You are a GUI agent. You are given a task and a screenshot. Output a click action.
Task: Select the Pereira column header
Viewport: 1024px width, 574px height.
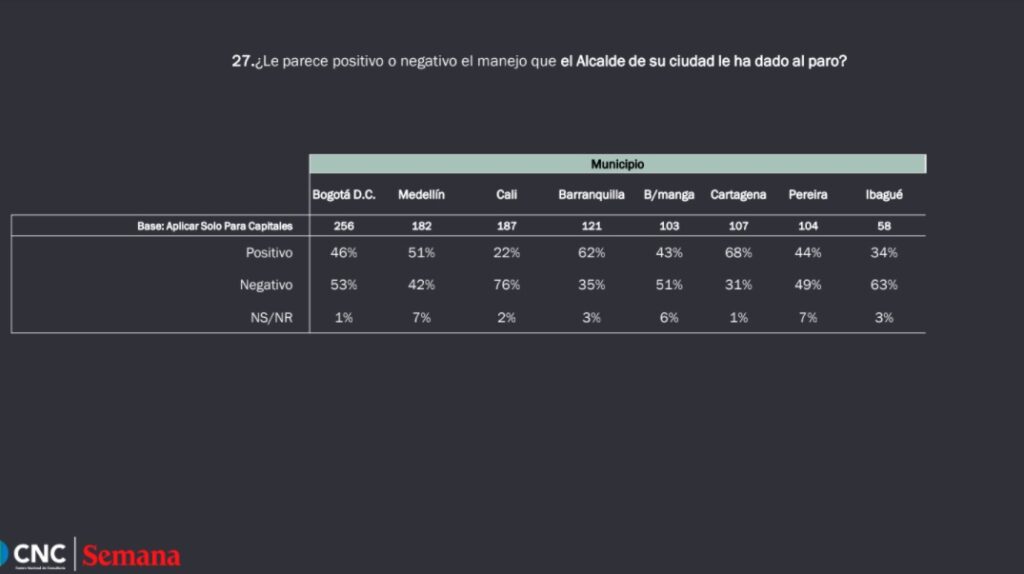[x=808, y=195]
